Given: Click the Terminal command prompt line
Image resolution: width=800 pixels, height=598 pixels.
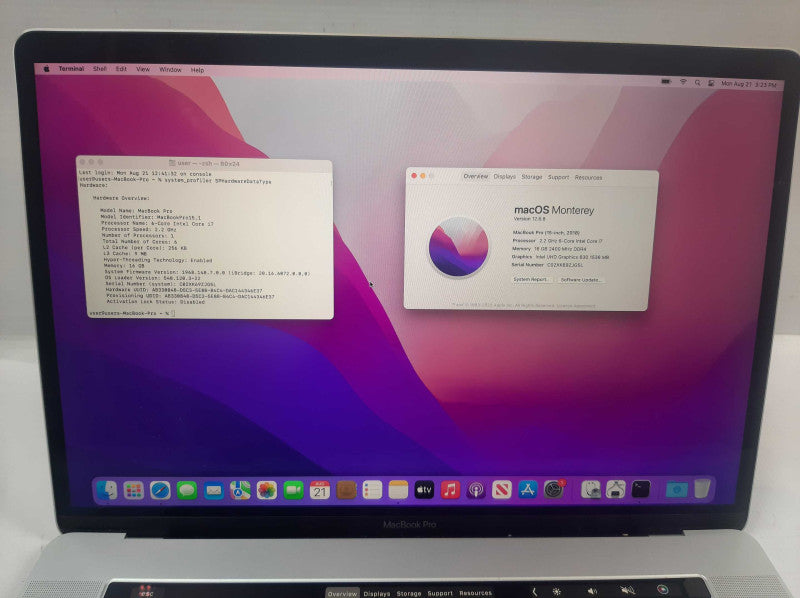Looking at the screenshot, I should tap(132, 313).
